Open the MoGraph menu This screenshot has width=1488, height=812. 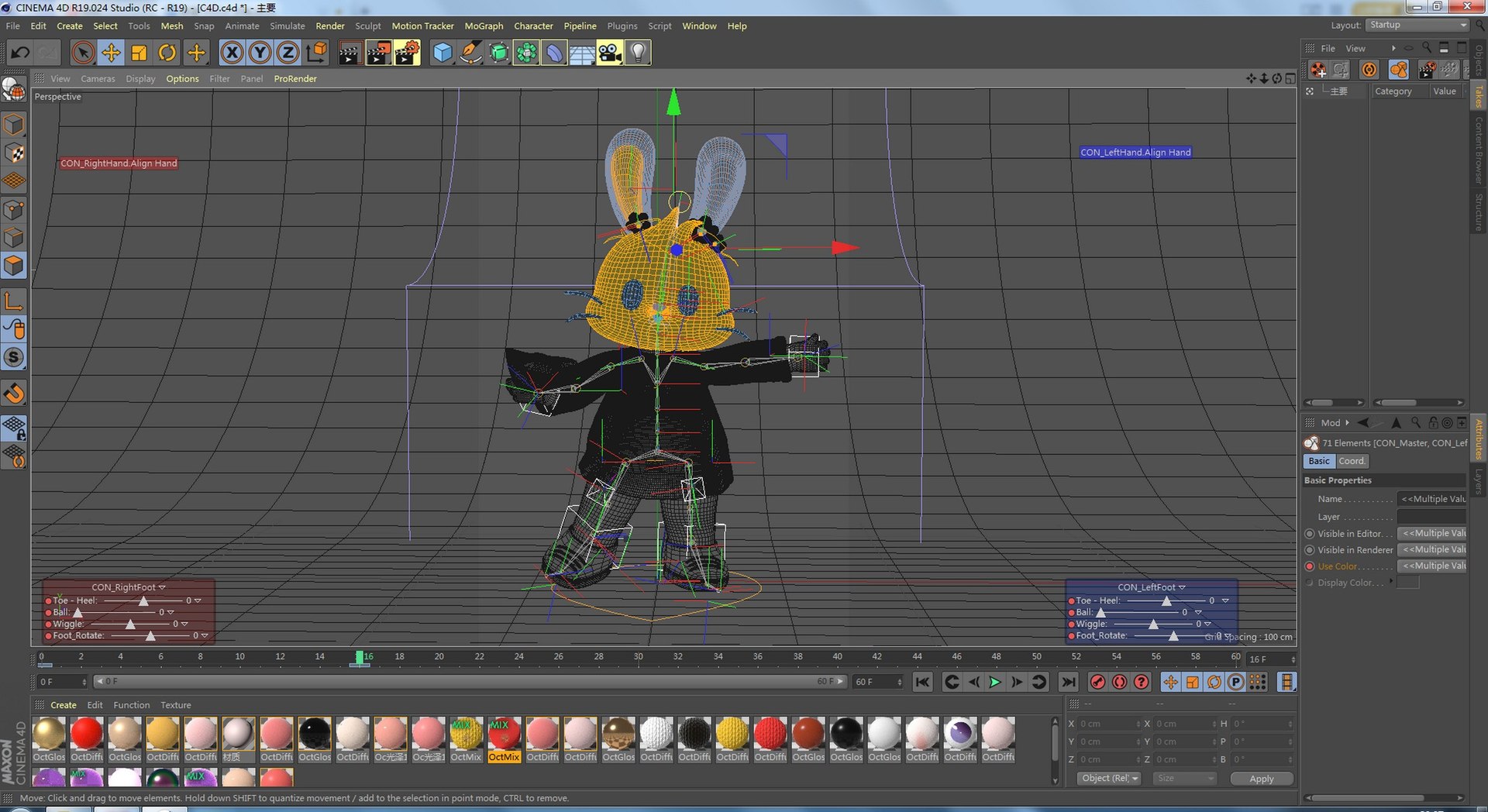[484, 26]
